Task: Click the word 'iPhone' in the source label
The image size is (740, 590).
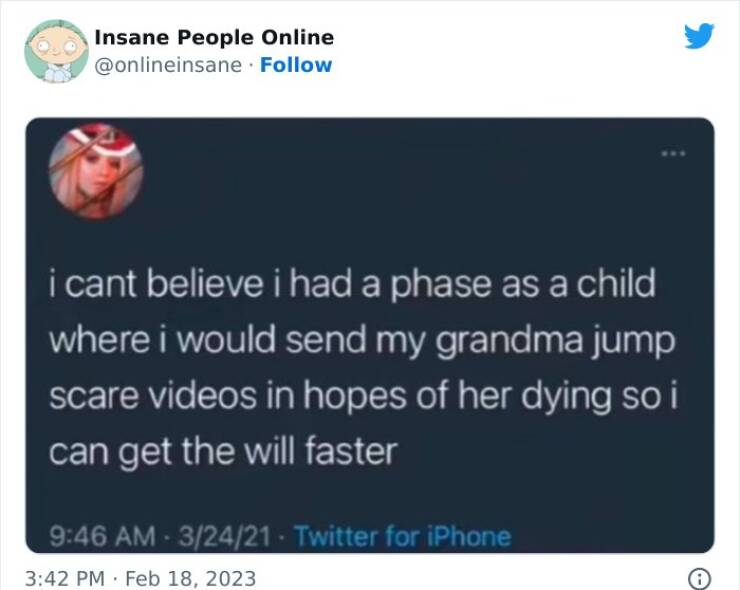Action: 469,536
